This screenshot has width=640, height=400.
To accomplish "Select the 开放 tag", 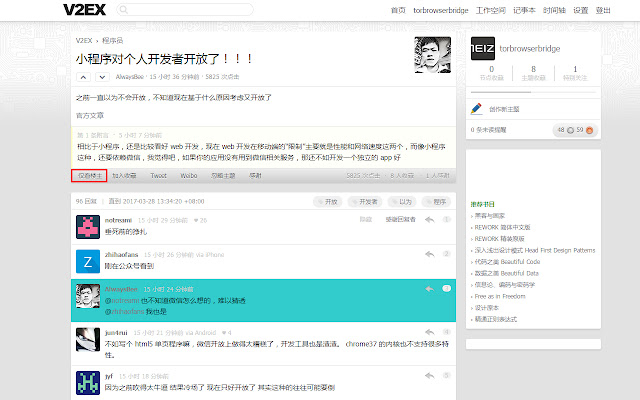I will point(328,202).
